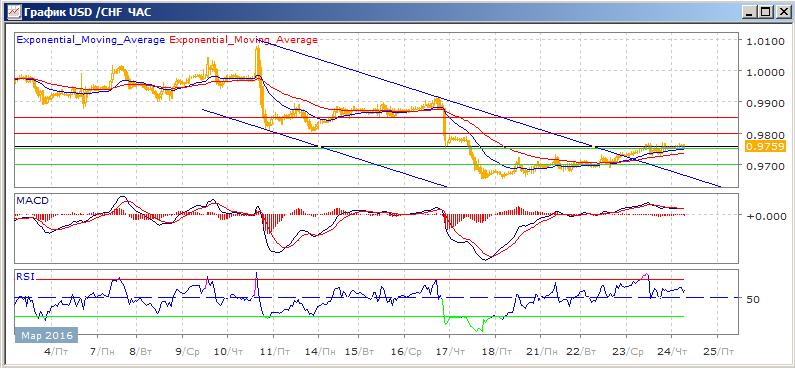Image resolution: width=795 pixels, height=372 pixels.
Task: Click the Мар 2016 month label
Action: 46,336
